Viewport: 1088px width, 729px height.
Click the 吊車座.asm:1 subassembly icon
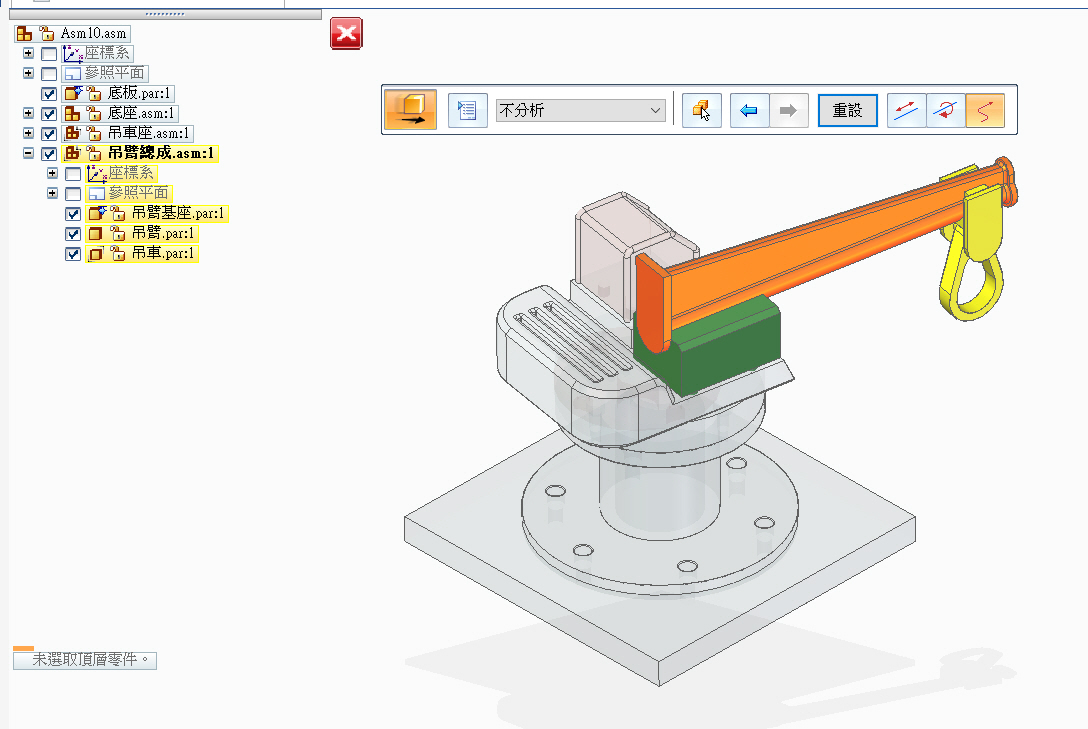click(72, 133)
